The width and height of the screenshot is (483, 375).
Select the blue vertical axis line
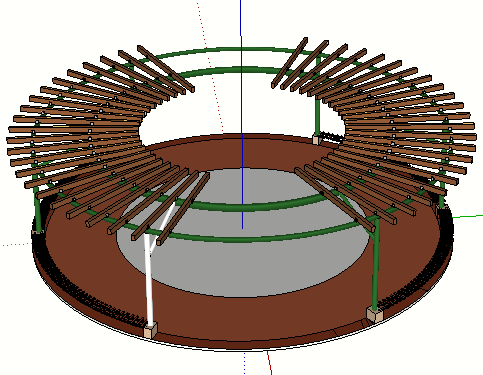click(242, 113)
